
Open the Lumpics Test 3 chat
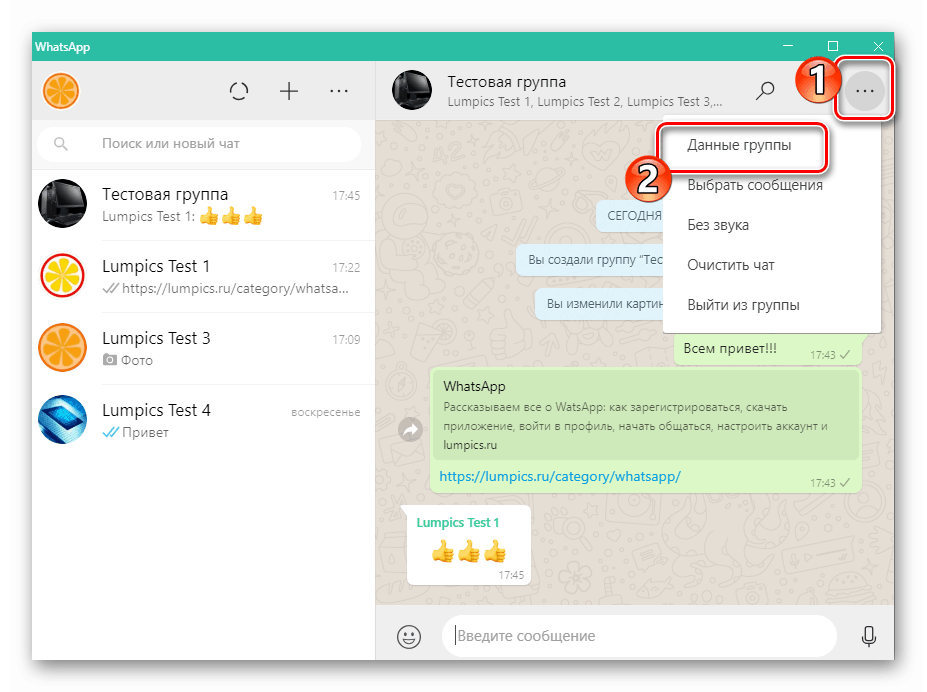204,349
